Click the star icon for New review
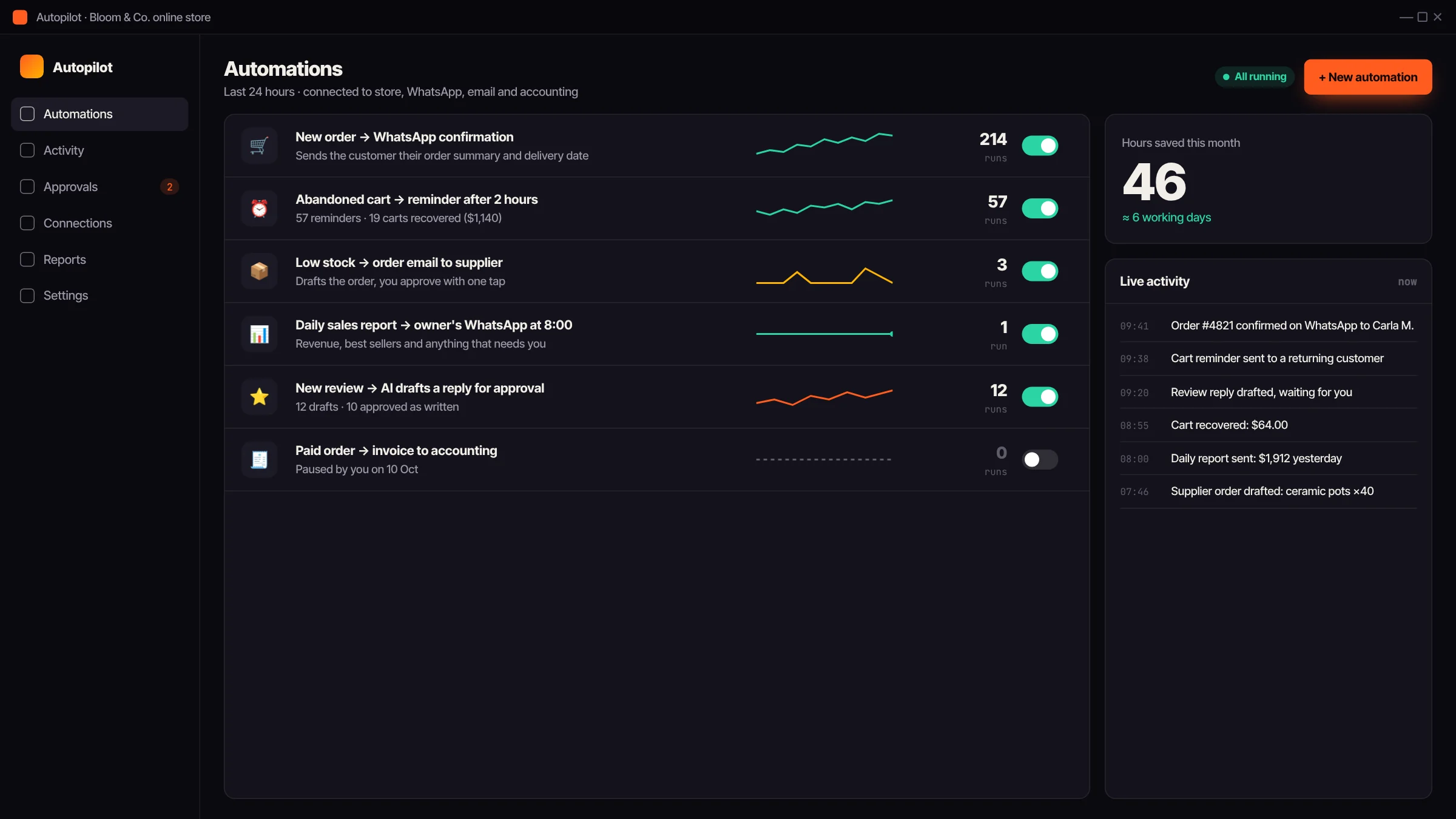 click(x=259, y=397)
